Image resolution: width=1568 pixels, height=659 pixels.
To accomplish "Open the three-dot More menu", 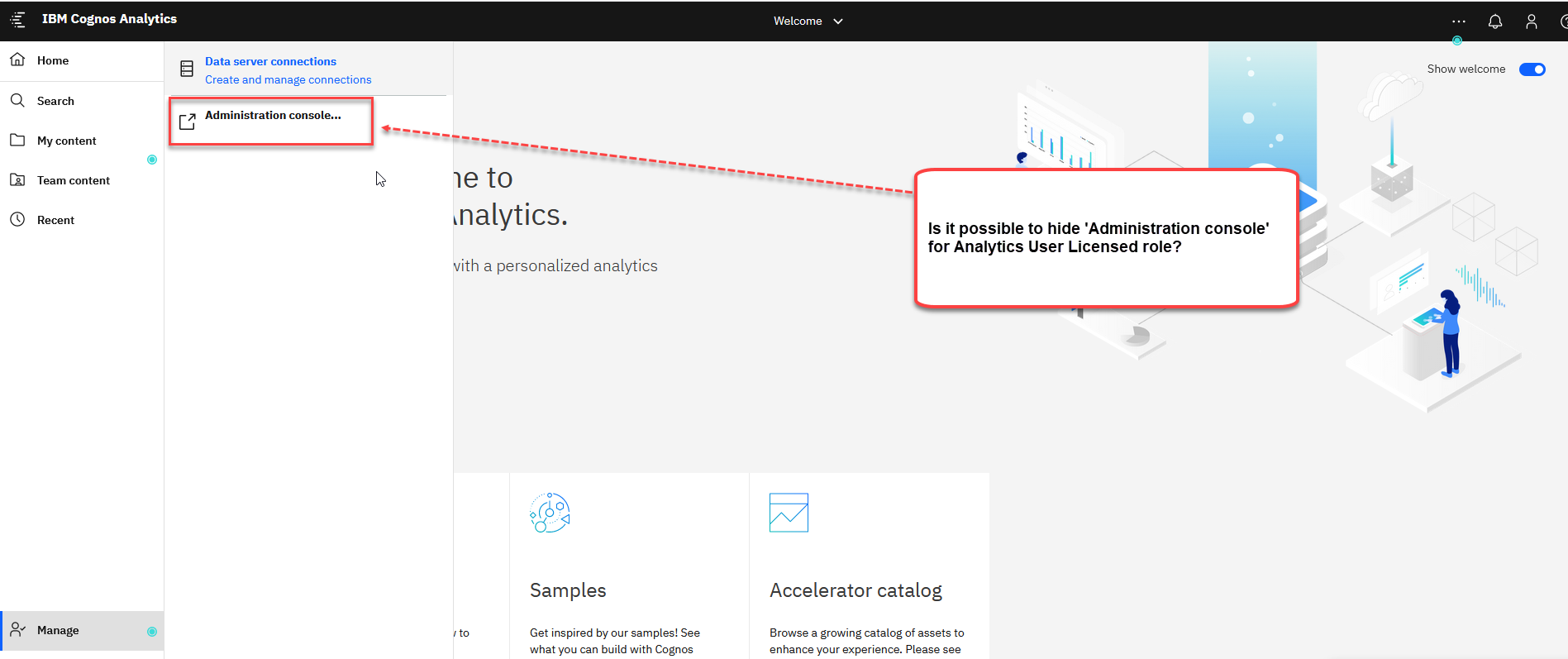I will pyautogui.click(x=1459, y=21).
